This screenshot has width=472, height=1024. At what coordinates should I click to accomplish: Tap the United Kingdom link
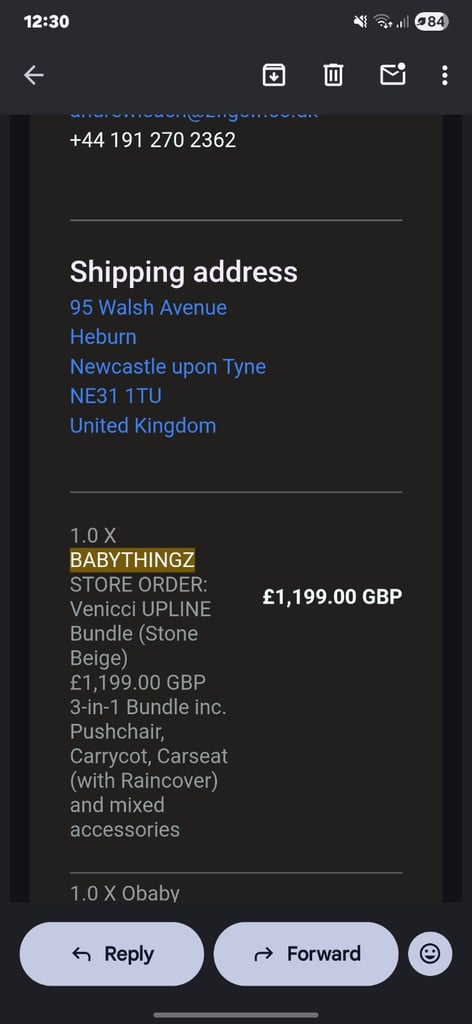pos(143,426)
